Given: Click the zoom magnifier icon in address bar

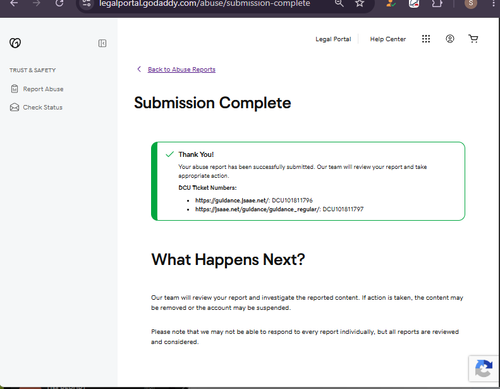Looking at the screenshot, I should [339, 3].
